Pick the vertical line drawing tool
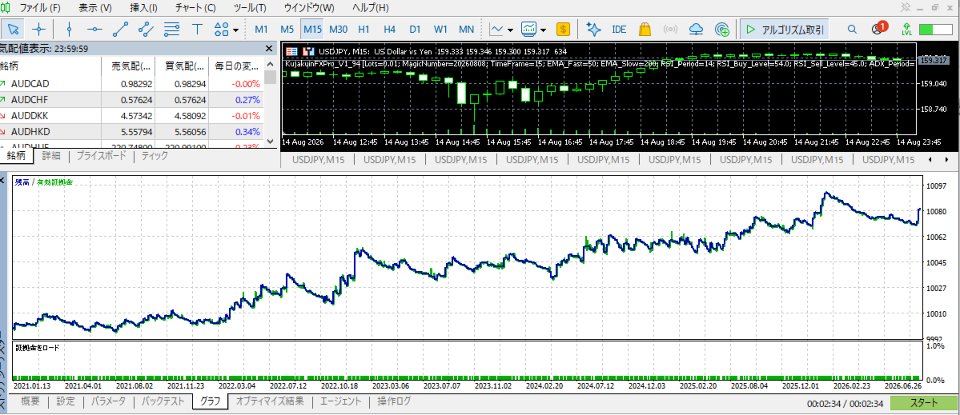 pos(69,29)
